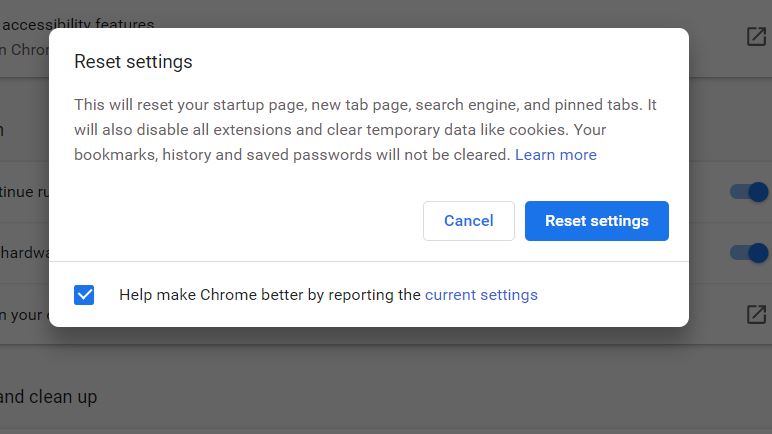The image size is (772, 434).
Task: Click the 'Help make Chrome better' label text
Action: 270,295
